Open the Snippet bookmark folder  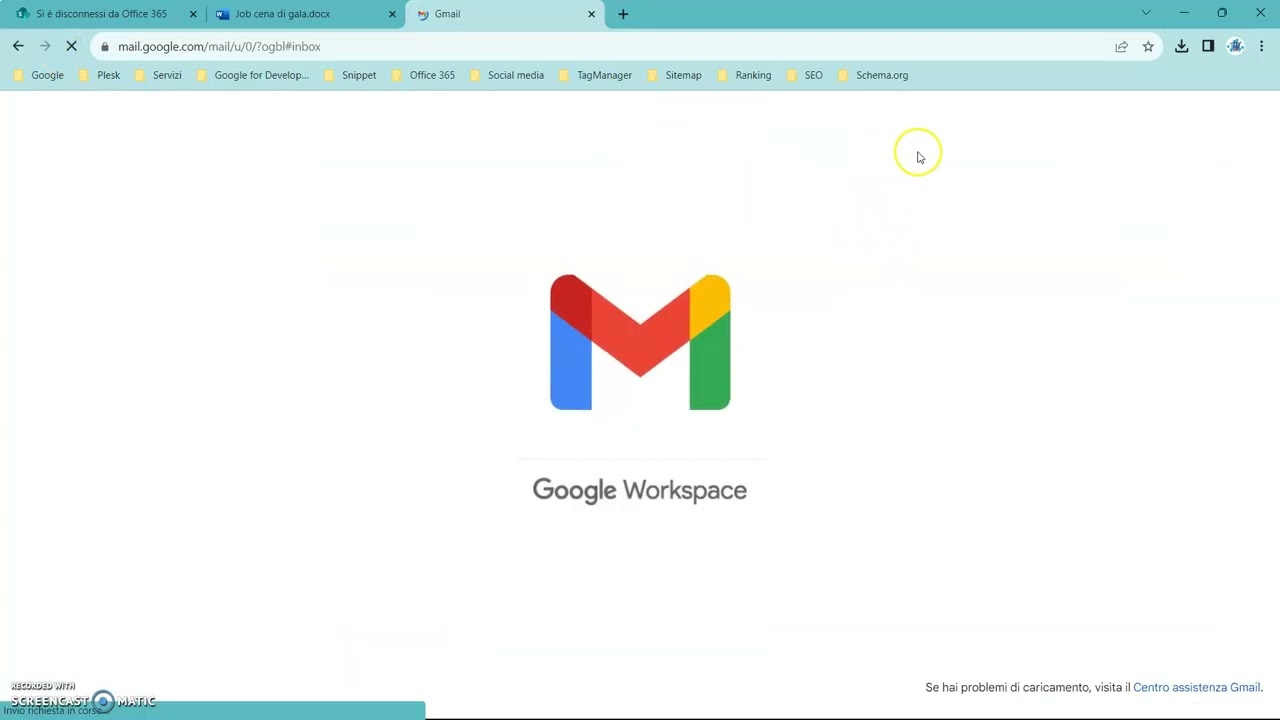click(350, 75)
